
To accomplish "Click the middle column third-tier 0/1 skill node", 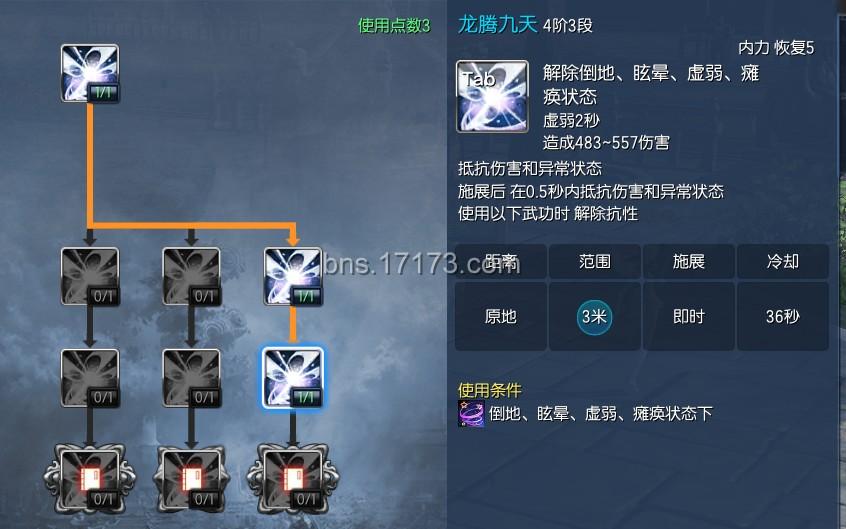I will (192, 377).
